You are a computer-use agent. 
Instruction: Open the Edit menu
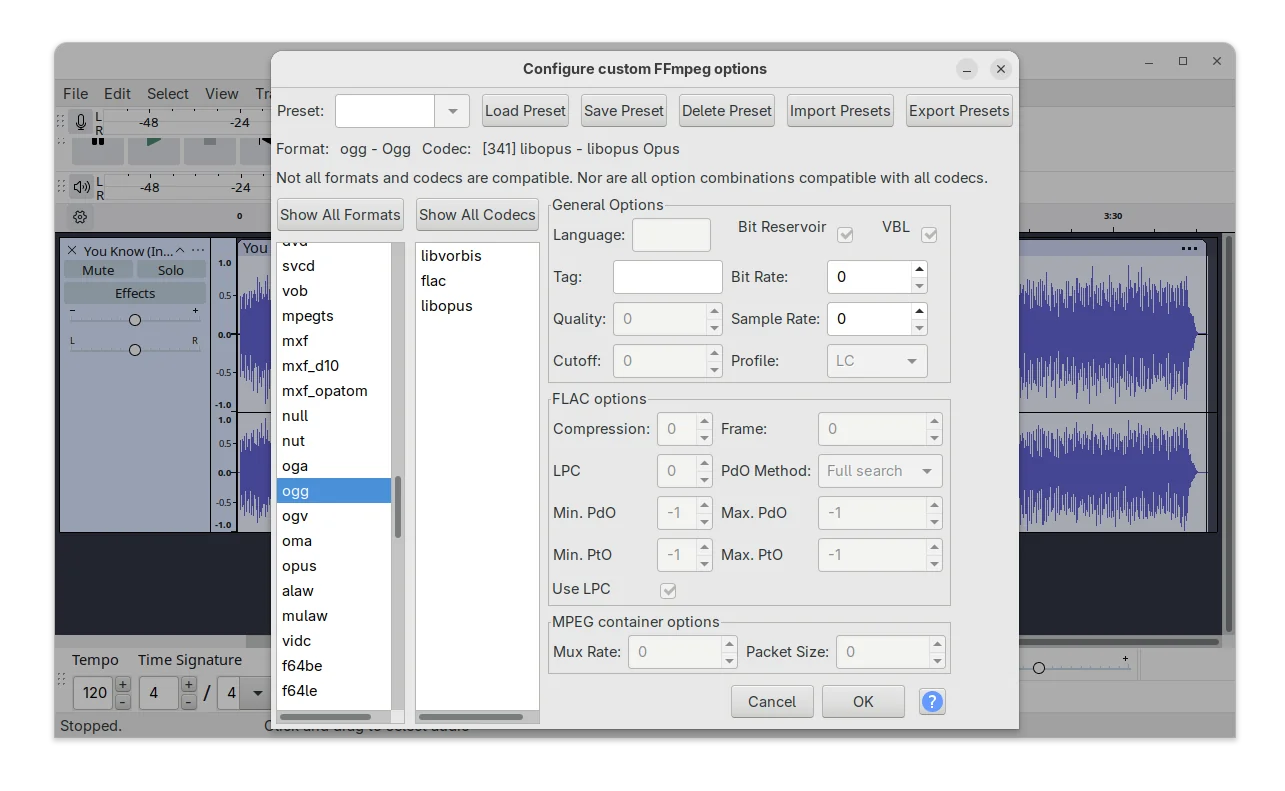click(x=117, y=93)
